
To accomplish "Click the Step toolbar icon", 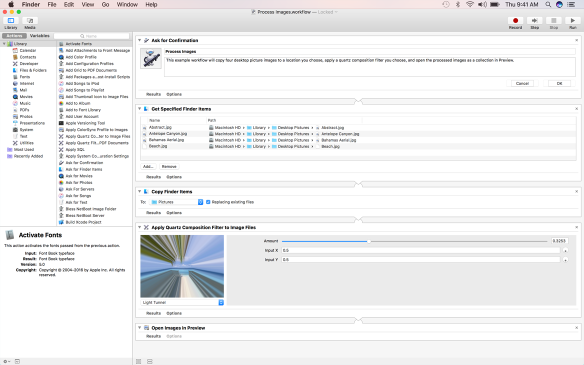I will [x=534, y=20].
